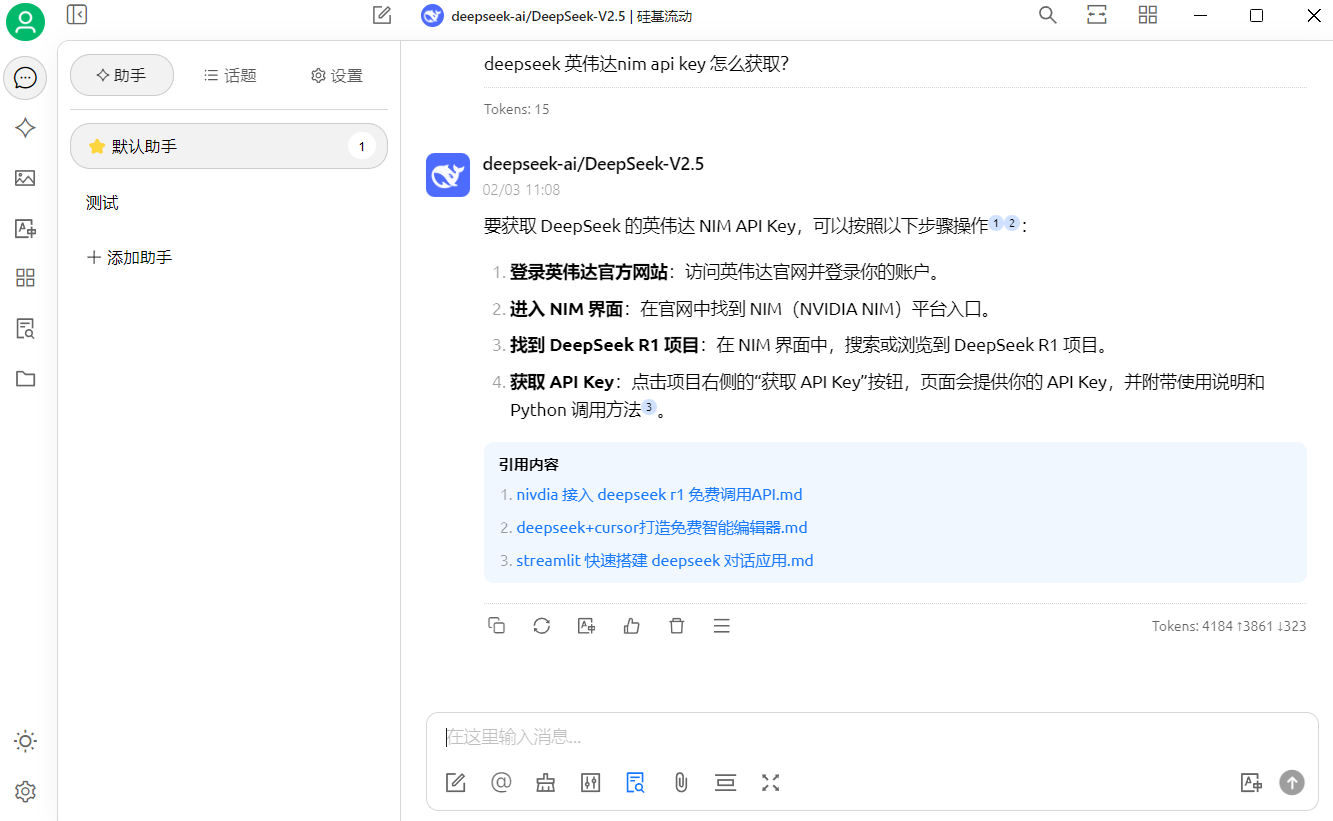
Task: Translate input text icon beside send
Action: (1251, 783)
